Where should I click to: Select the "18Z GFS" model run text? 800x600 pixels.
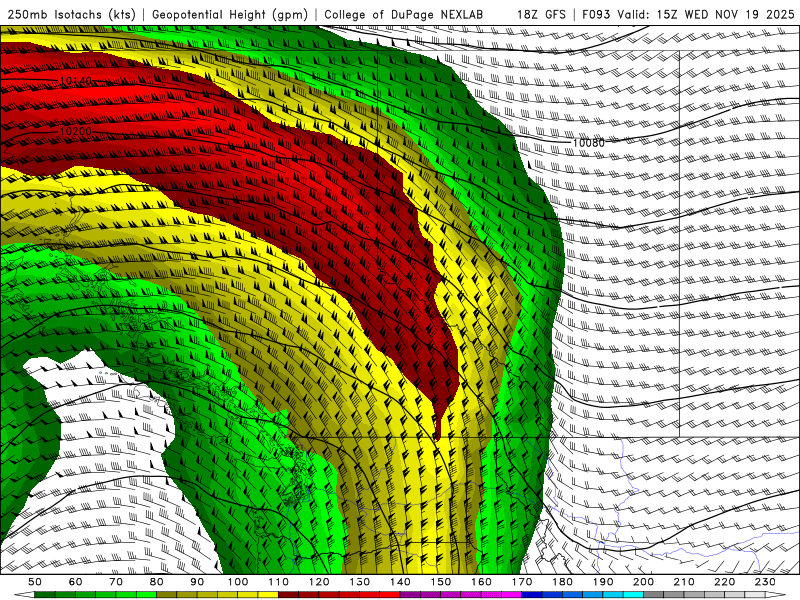coord(541,14)
